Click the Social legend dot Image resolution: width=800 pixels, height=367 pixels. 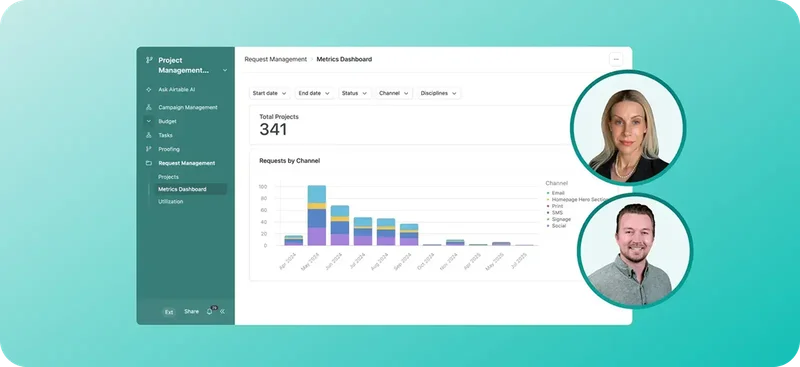(548, 226)
